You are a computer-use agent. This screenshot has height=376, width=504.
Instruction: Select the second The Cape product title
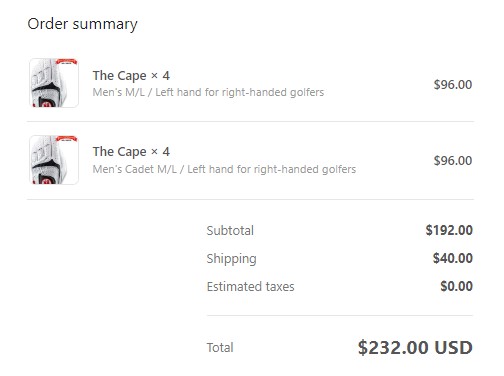pyautogui.click(x=119, y=152)
